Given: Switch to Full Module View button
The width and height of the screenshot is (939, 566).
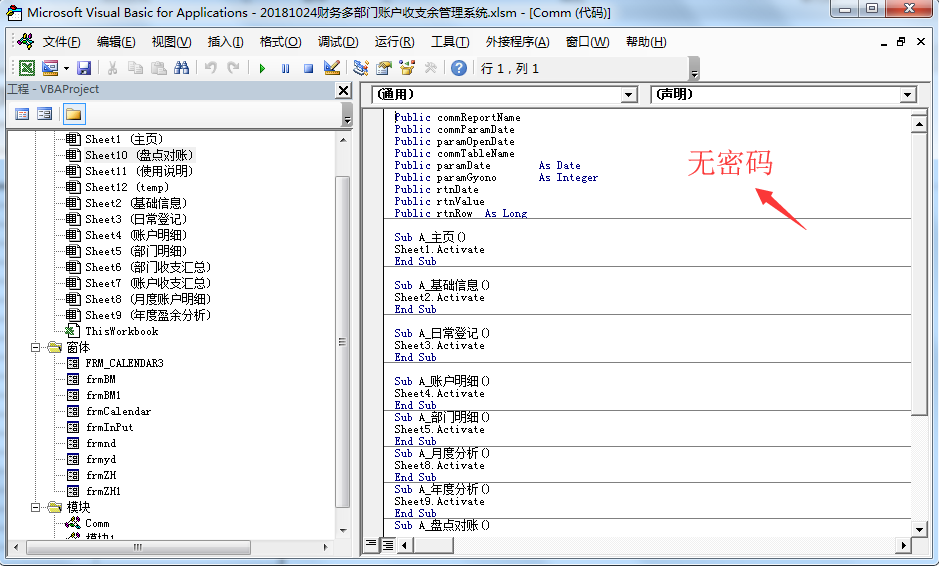Looking at the screenshot, I should 388,545.
